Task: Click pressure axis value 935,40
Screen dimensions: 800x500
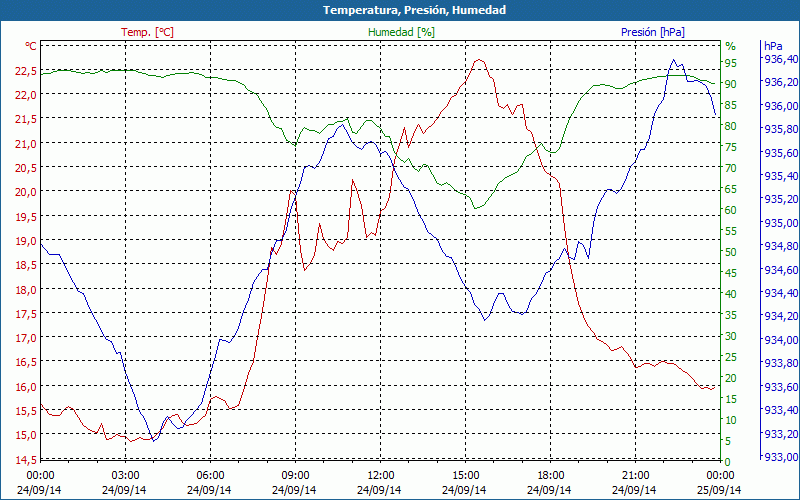Action: [x=781, y=177]
